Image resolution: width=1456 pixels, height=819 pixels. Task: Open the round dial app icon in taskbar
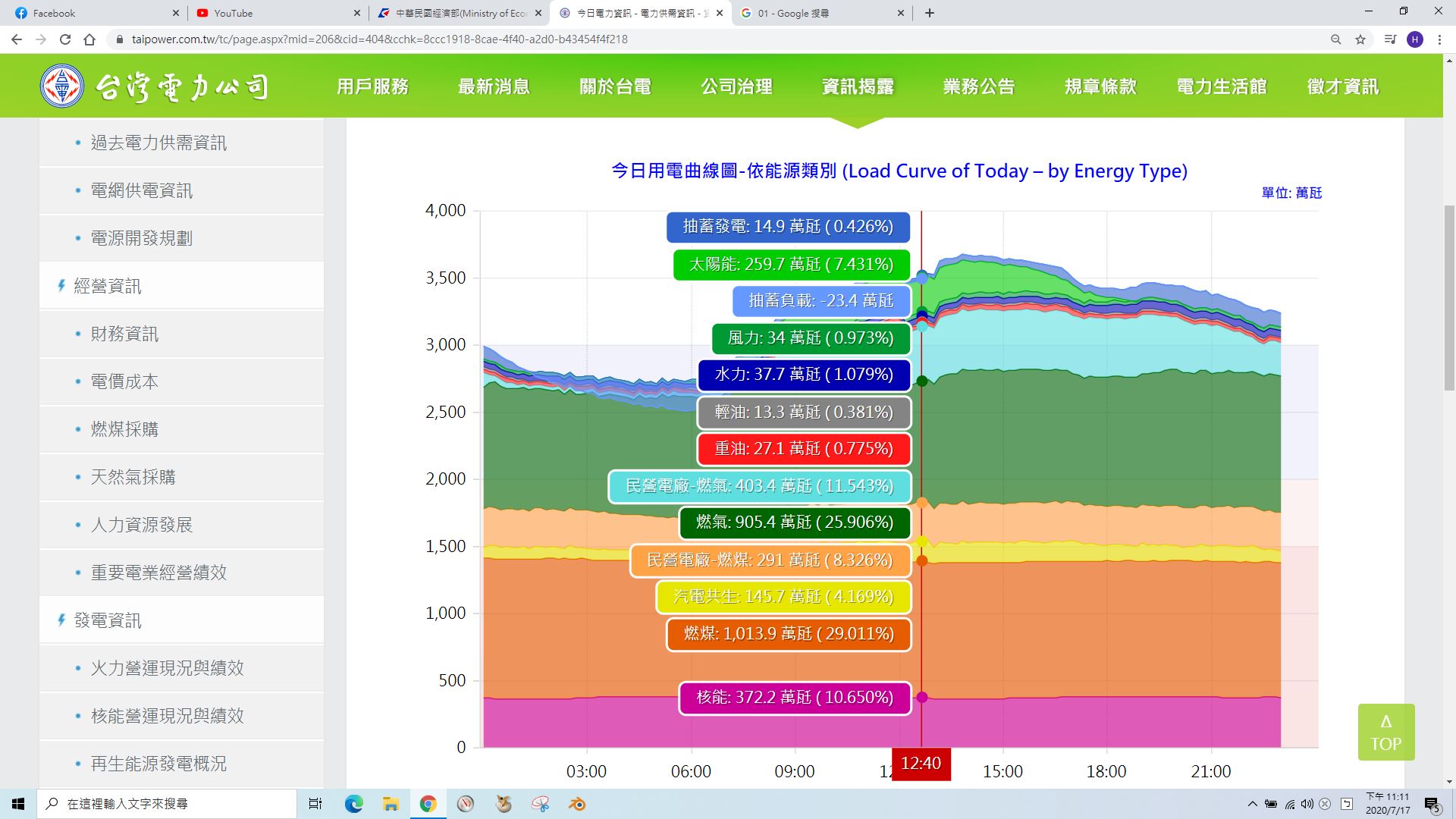pyautogui.click(x=466, y=804)
